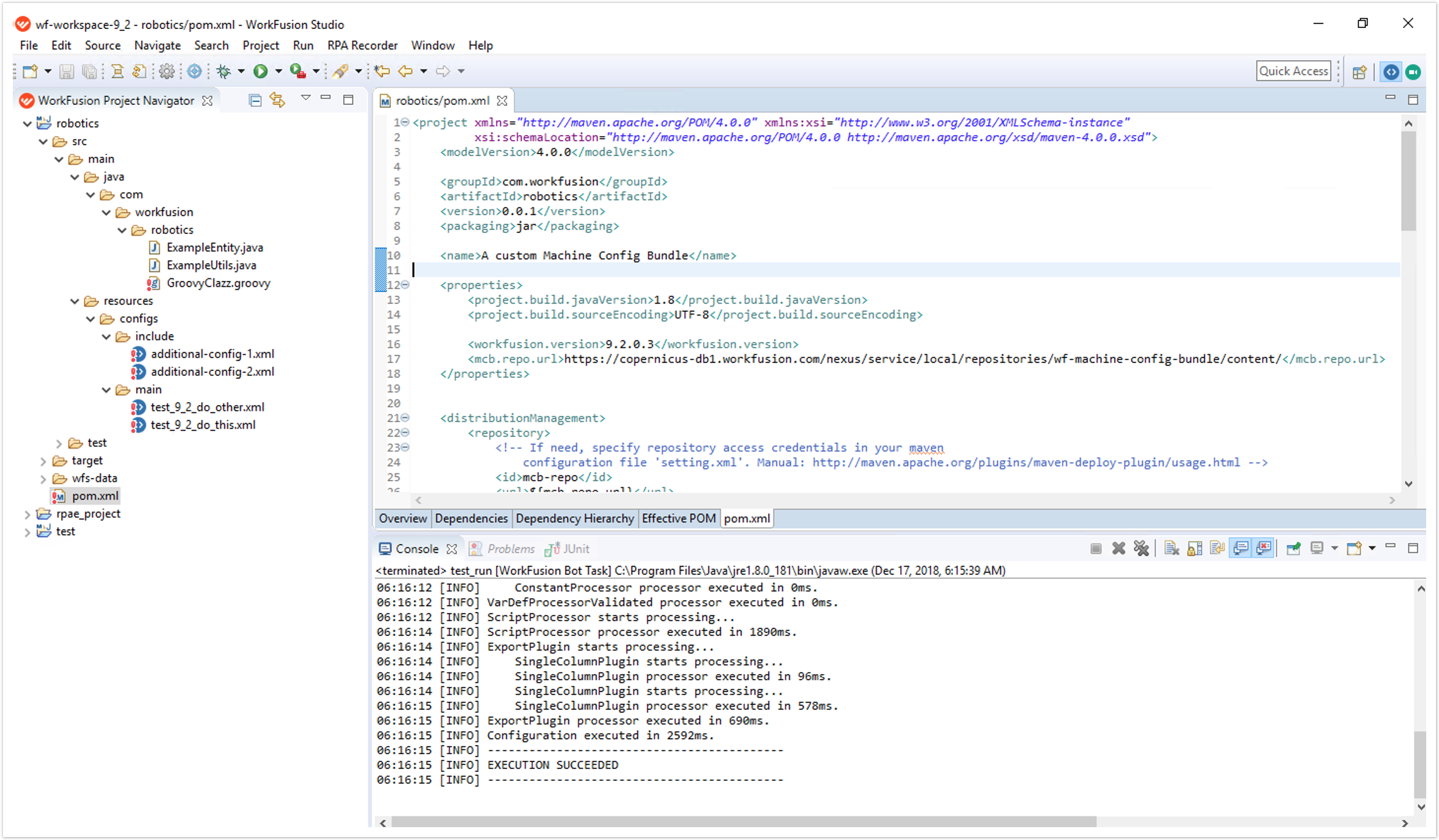The image size is (1439, 840).
Task: Click the console vertical scrollbar thumb
Action: click(1421, 765)
